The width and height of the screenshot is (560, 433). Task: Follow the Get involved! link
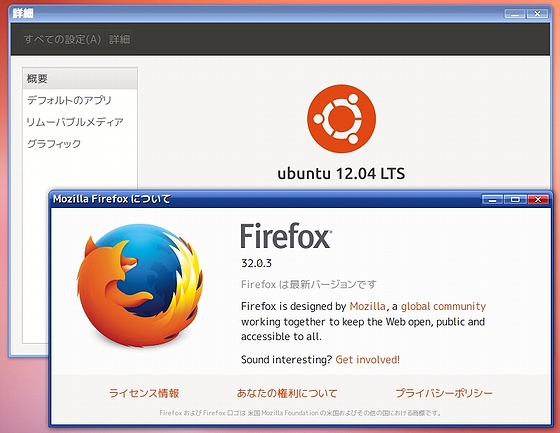pyautogui.click(x=368, y=359)
